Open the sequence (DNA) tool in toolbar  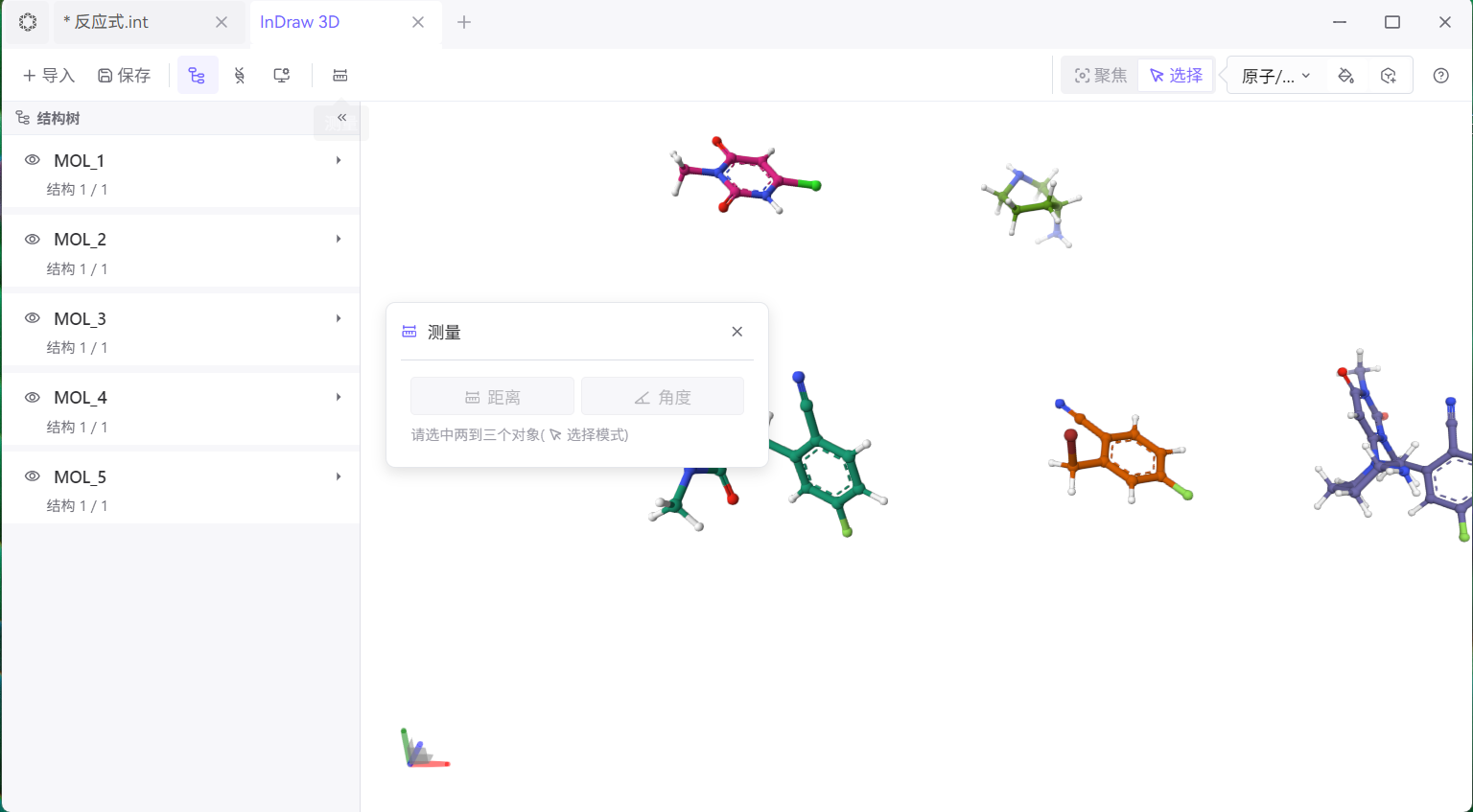pos(240,75)
